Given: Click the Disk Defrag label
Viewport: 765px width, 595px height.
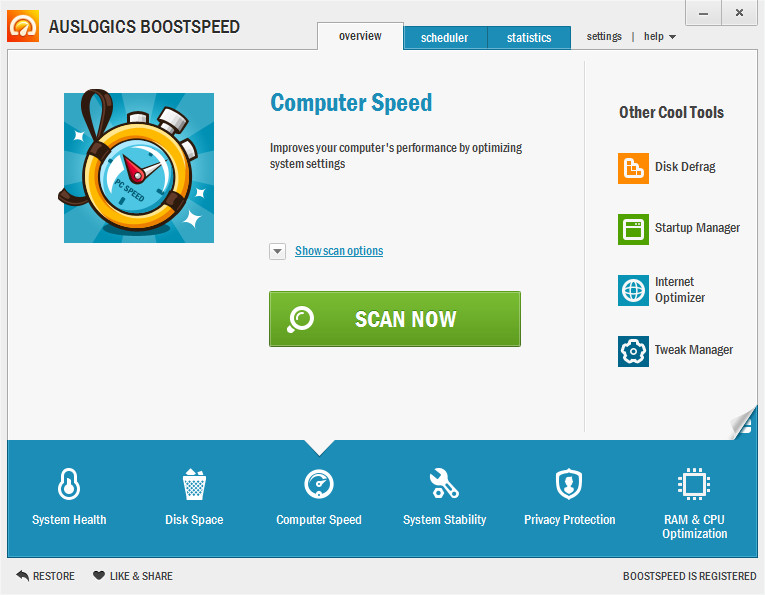Looking at the screenshot, I should tap(685, 167).
